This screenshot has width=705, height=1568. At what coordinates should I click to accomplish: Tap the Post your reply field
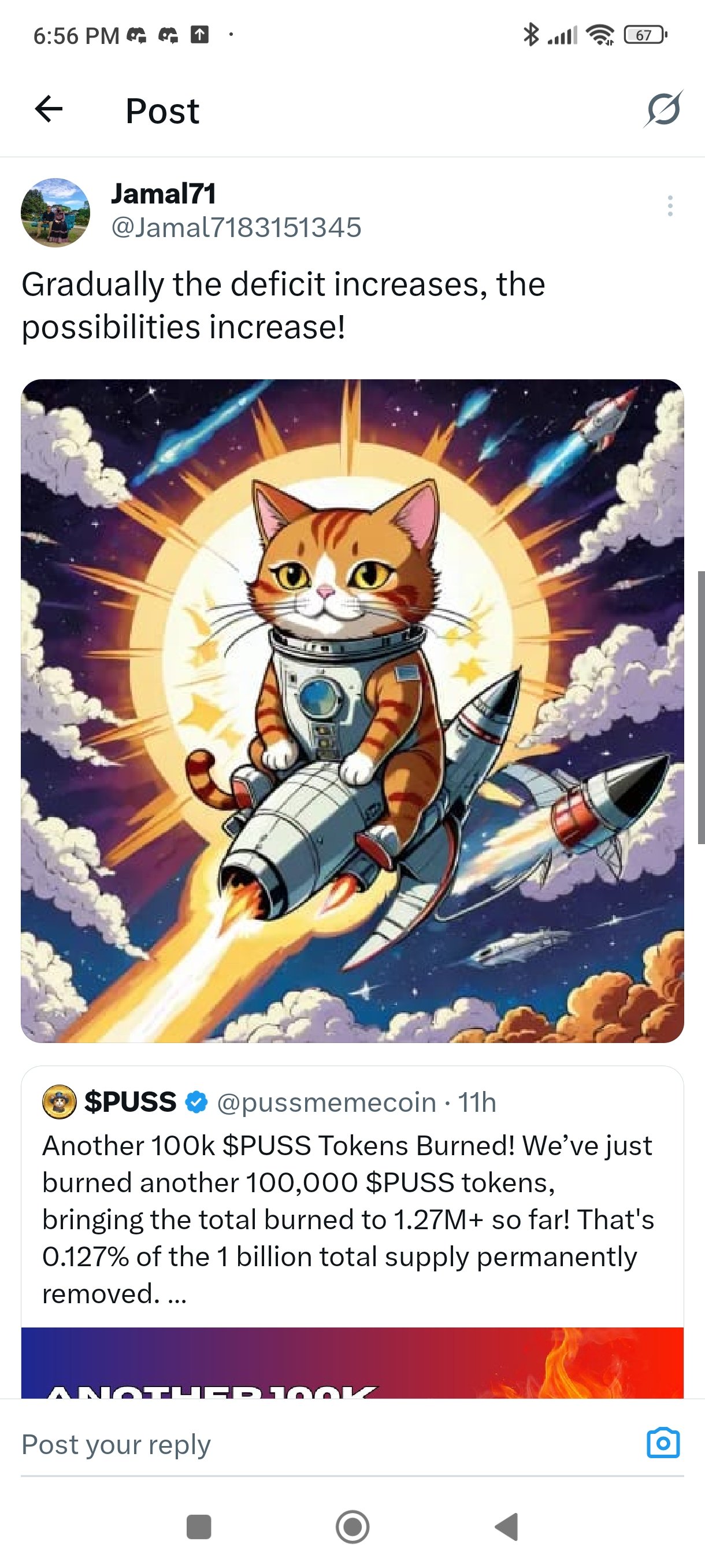[x=328, y=1444]
